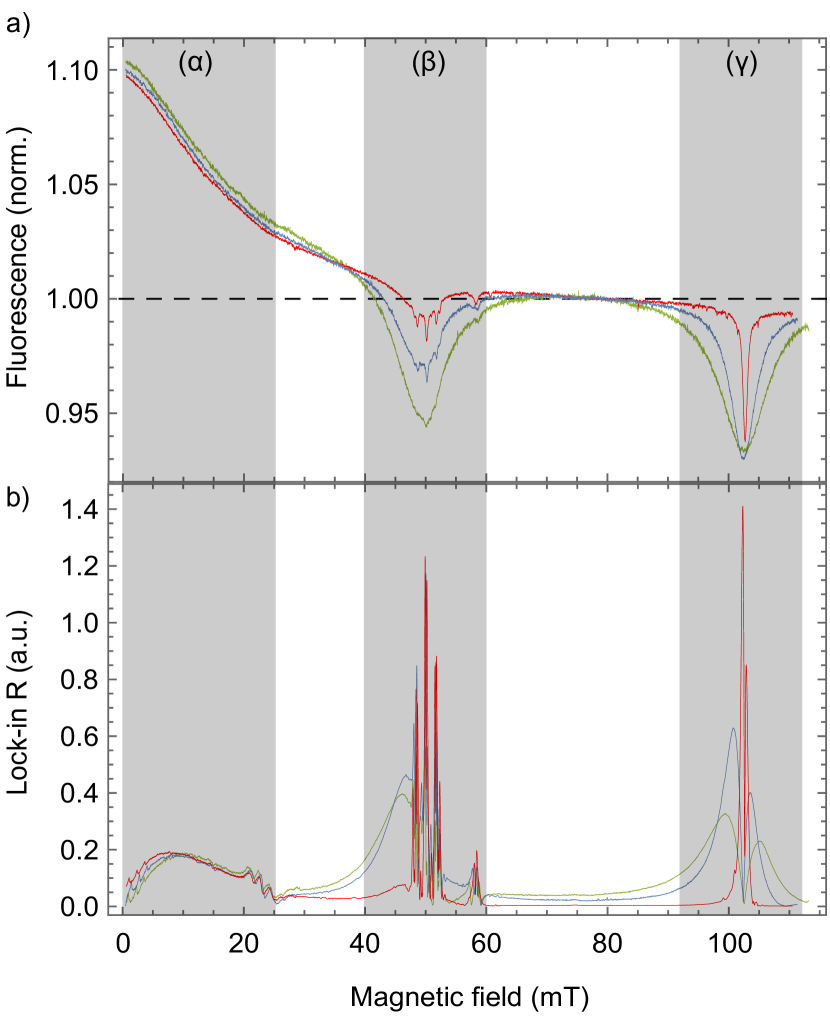Click the 0.2 lock-in tick label

point(80,850)
